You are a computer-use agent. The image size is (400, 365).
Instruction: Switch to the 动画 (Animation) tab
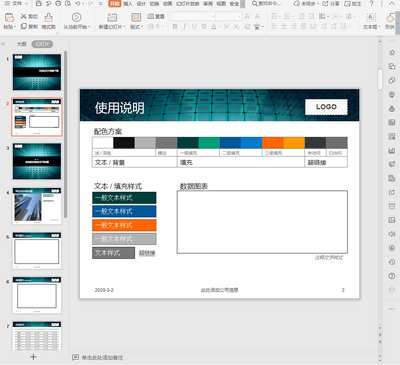pyautogui.click(x=168, y=4)
